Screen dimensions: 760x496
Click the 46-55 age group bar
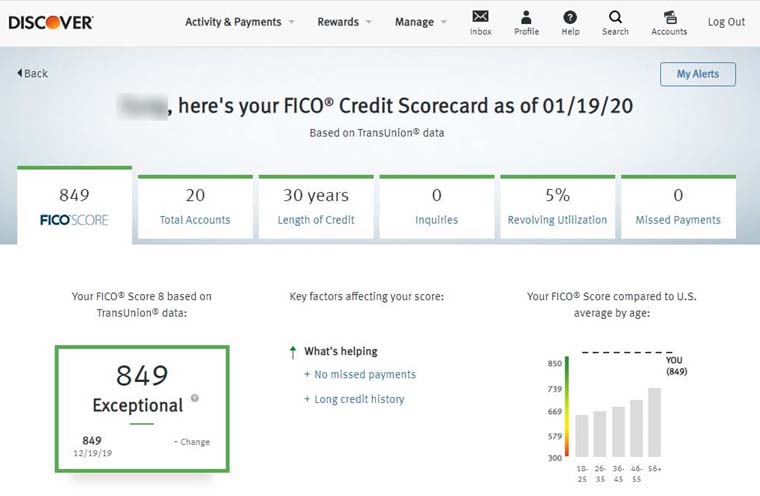636,428
